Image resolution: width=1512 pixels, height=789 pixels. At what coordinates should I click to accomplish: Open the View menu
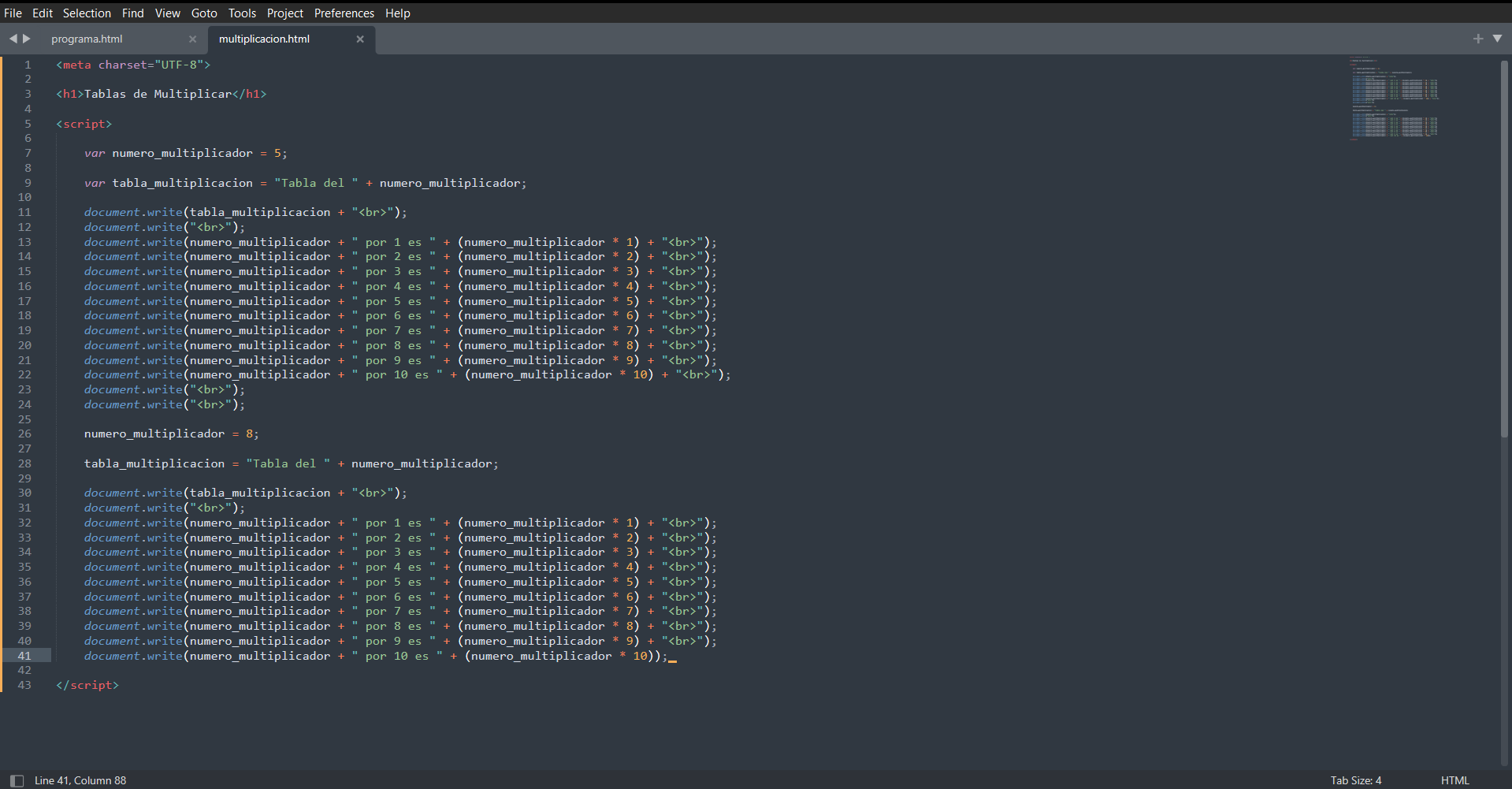click(167, 13)
